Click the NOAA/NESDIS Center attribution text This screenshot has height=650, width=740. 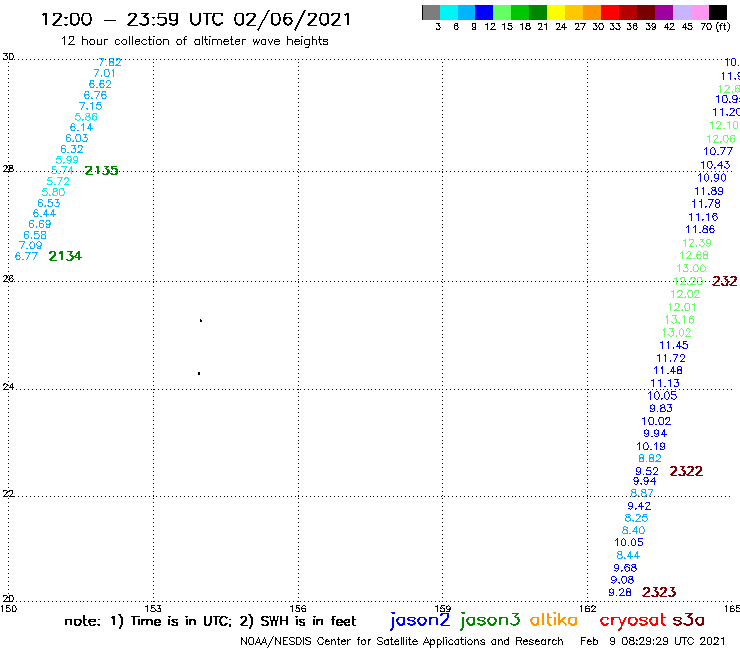[402, 641]
